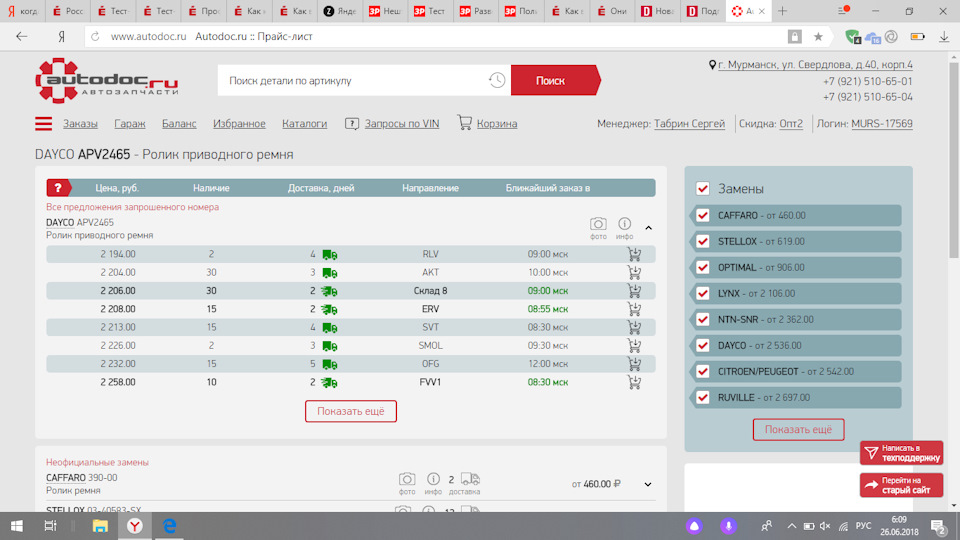Open File Explorer from the taskbar
This screenshot has width=960, height=540.
click(100, 526)
